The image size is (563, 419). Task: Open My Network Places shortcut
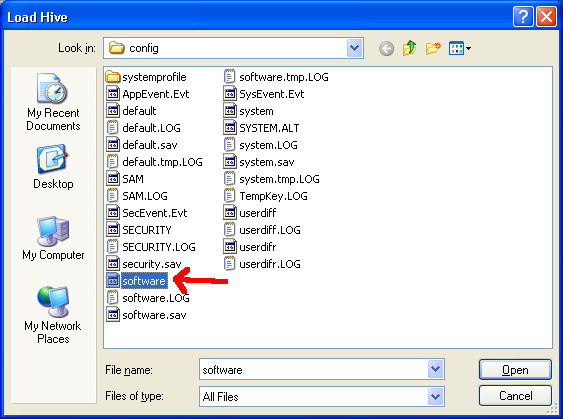pyautogui.click(x=53, y=315)
